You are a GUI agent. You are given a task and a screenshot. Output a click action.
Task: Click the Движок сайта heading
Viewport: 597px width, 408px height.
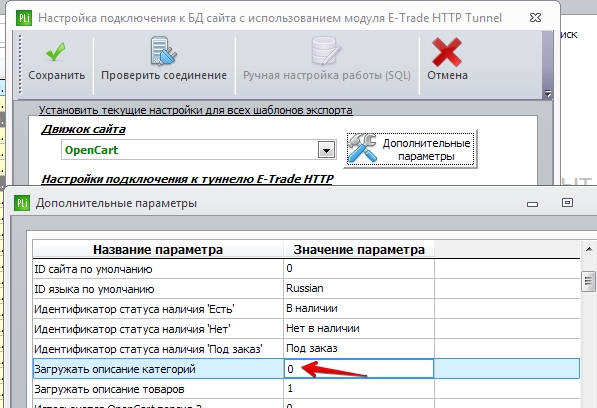(x=83, y=129)
